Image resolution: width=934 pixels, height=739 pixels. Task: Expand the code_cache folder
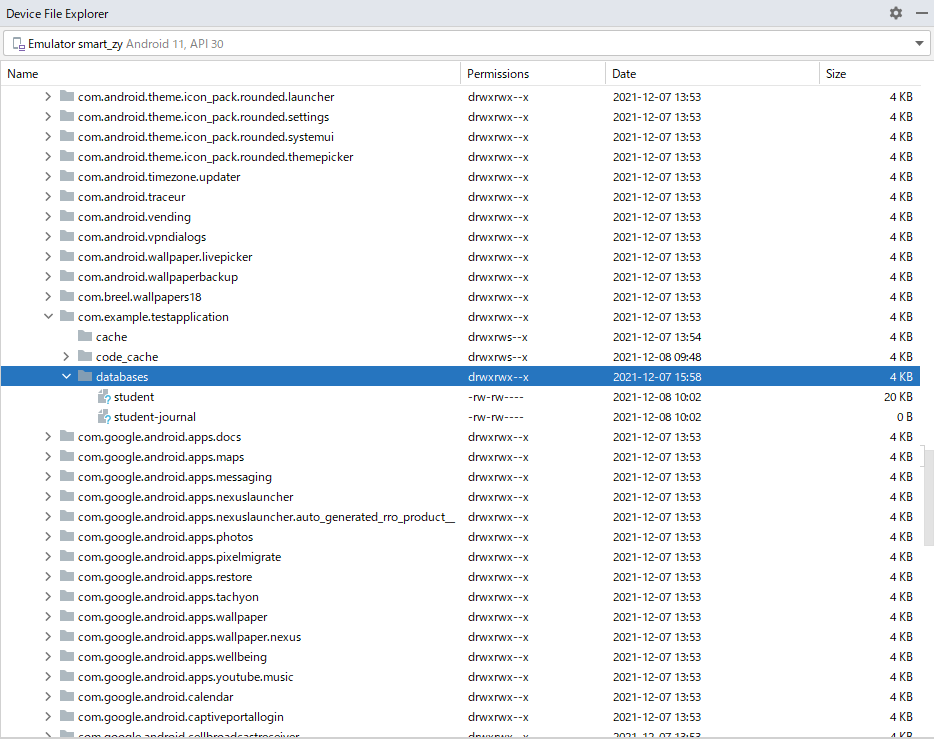[66, 357]
